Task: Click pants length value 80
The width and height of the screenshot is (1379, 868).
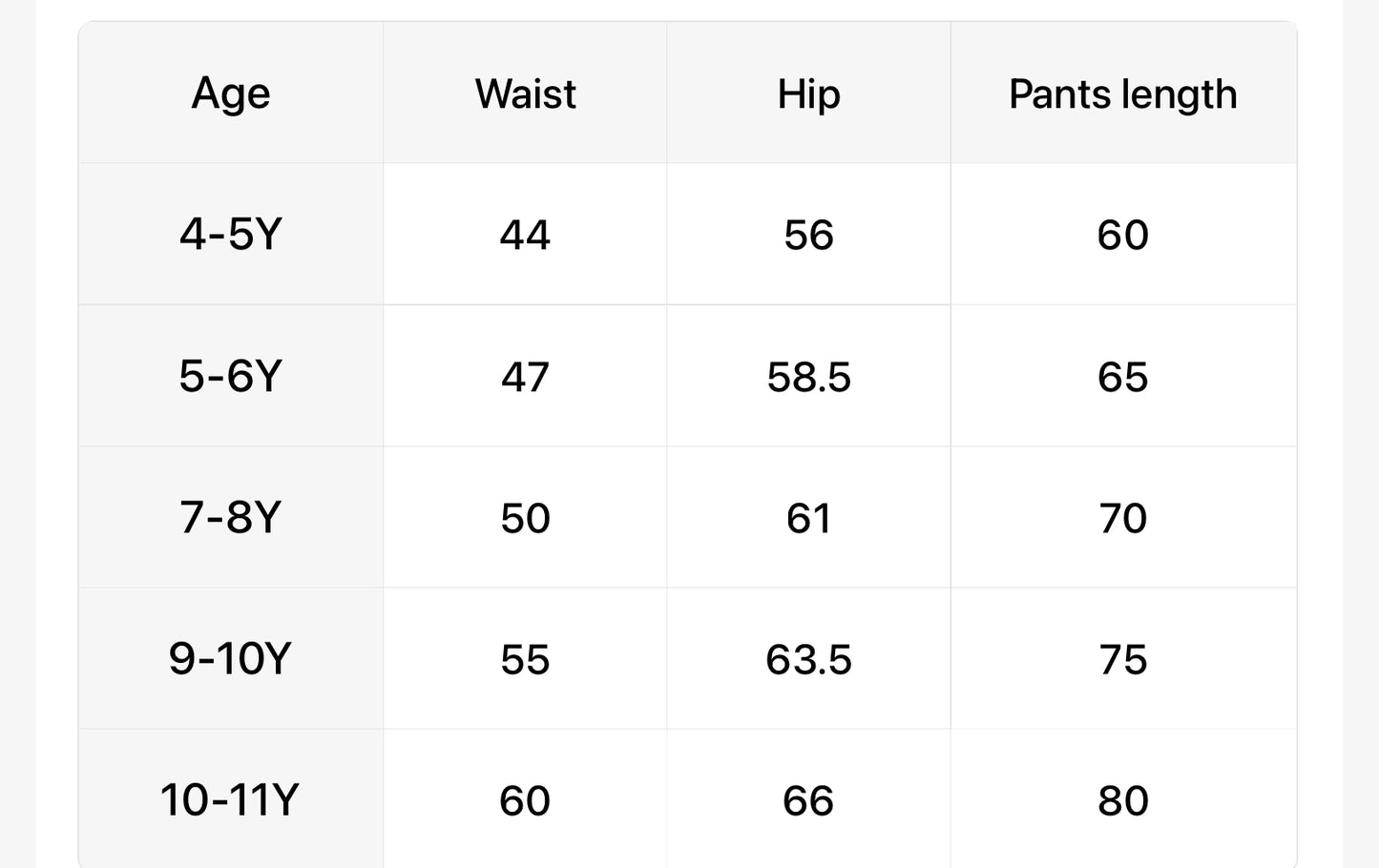Action: coord(1122,800)
